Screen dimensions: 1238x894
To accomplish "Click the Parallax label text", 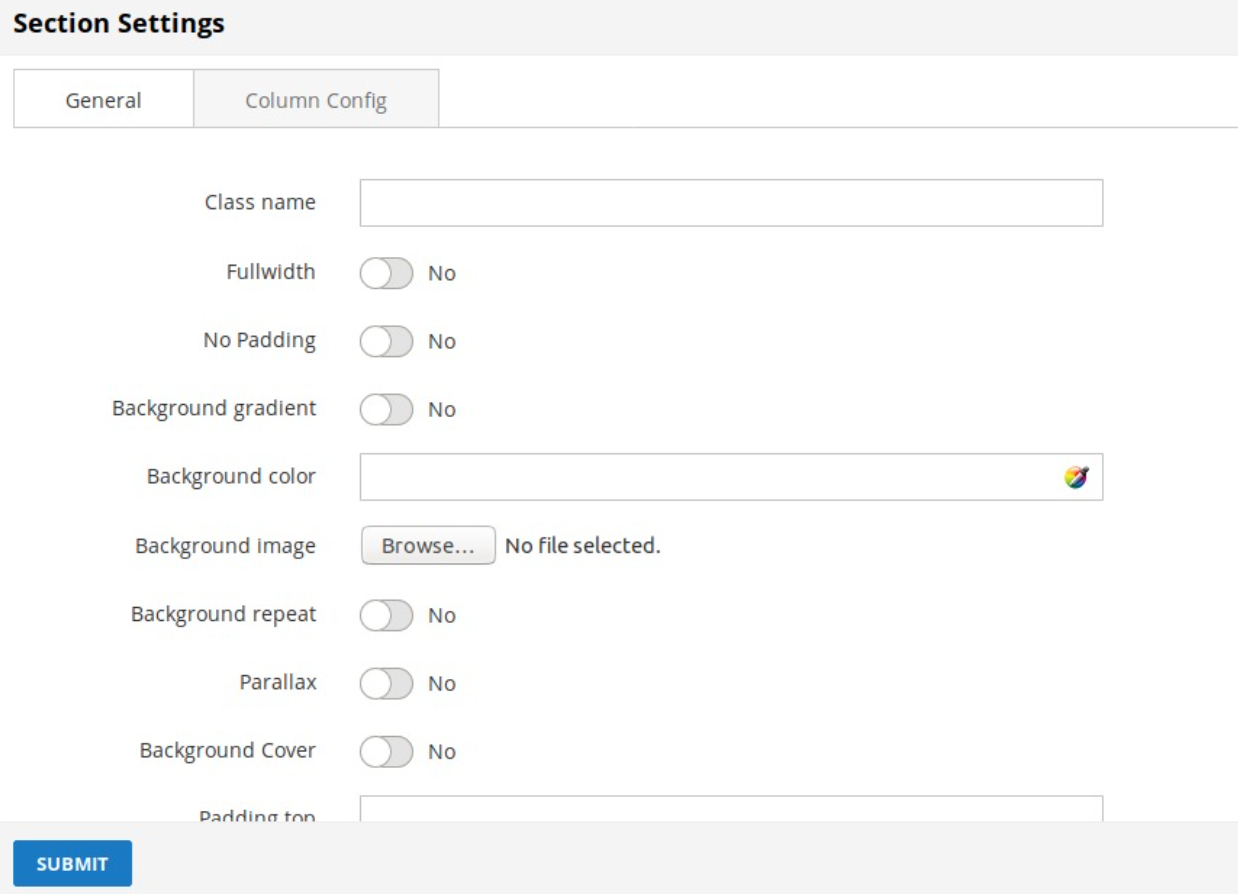I will click(278, 682).
